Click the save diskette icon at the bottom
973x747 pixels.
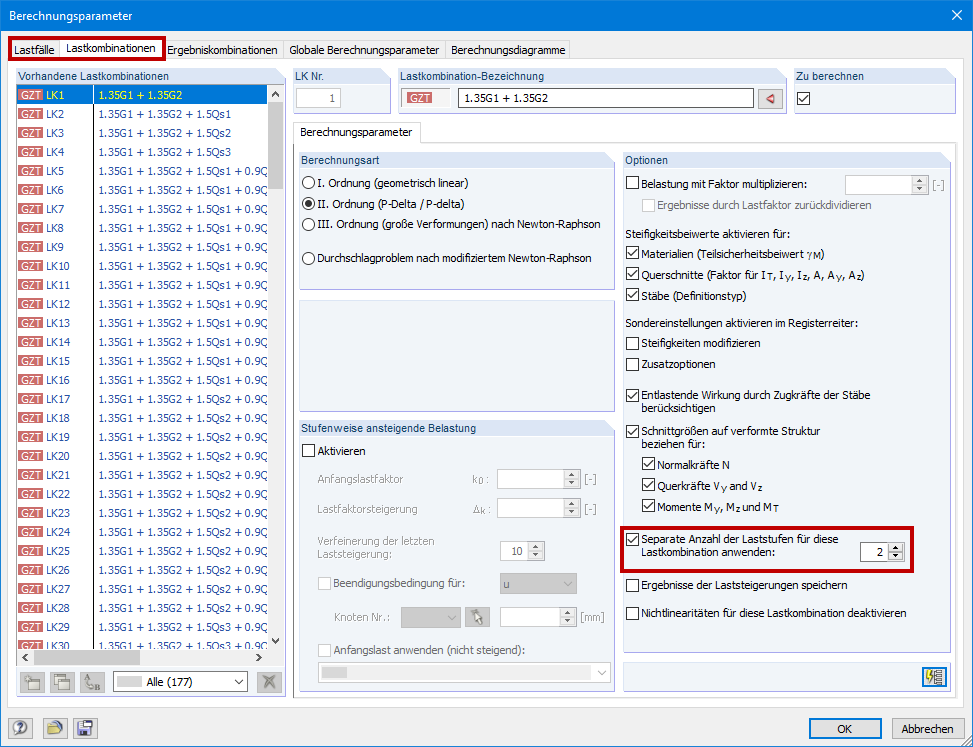coord(85,728)
